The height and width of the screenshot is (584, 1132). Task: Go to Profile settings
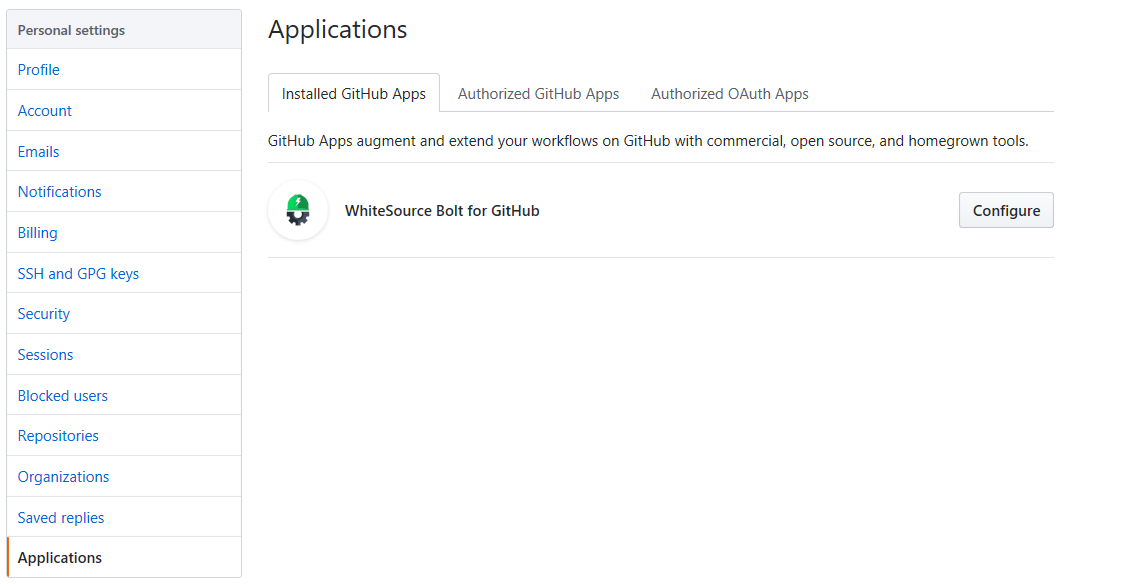[39, 70]
